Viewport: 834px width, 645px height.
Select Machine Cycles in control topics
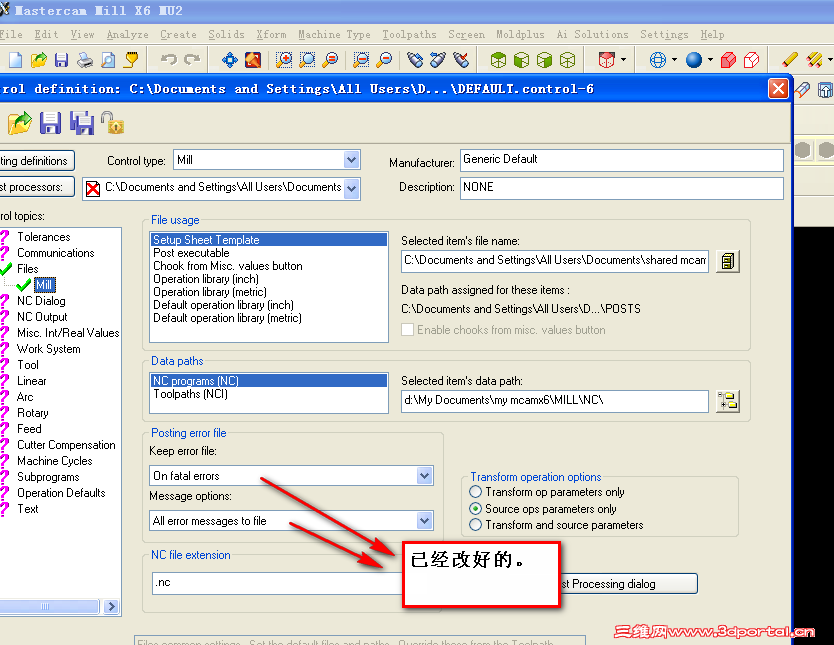pos(54,461)
